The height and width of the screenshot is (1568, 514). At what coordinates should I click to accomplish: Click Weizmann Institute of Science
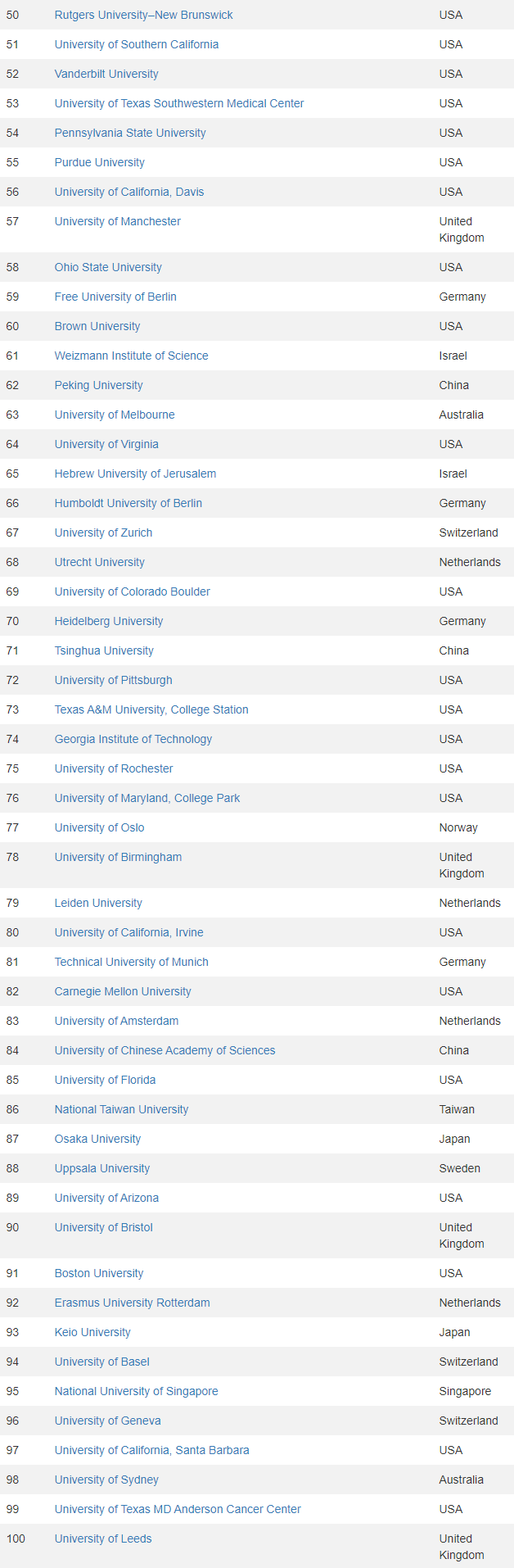coord(131,356)
